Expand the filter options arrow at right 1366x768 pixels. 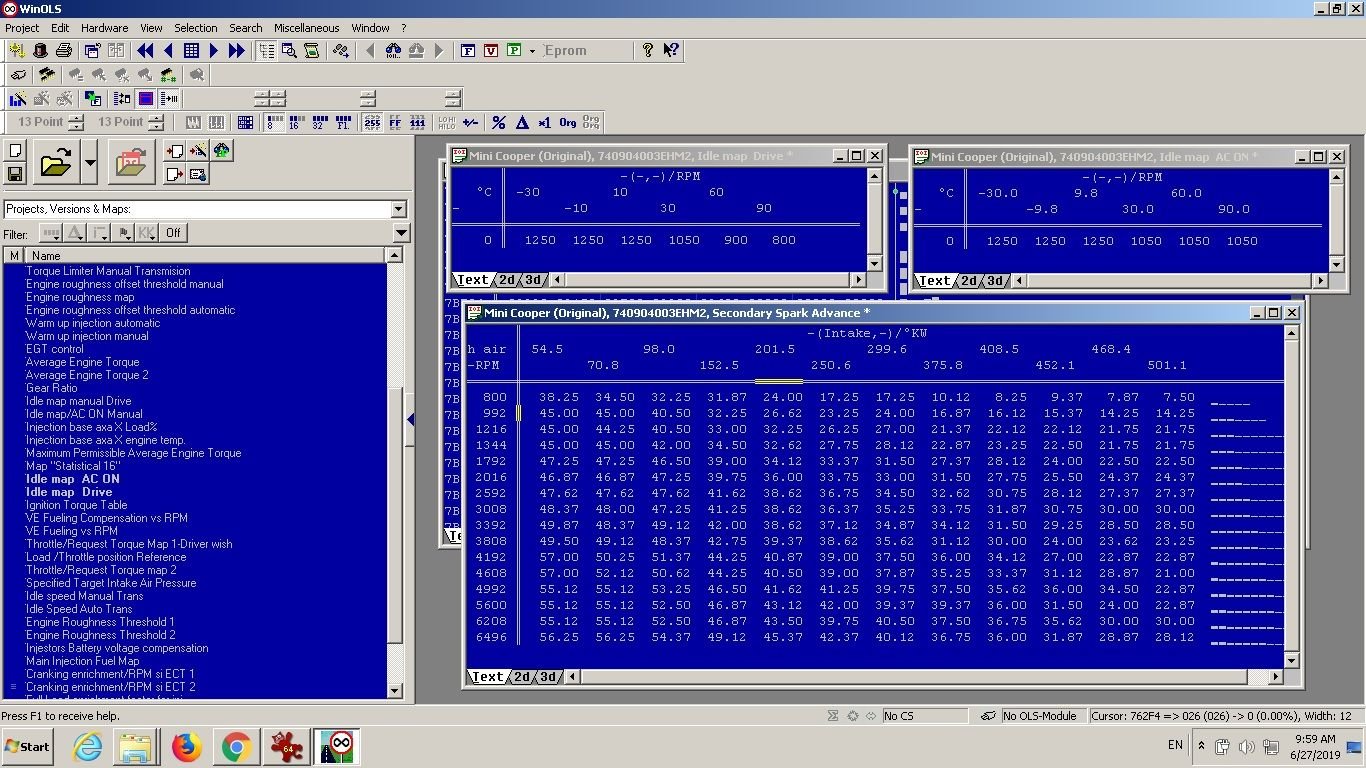(x=401, y=233)
